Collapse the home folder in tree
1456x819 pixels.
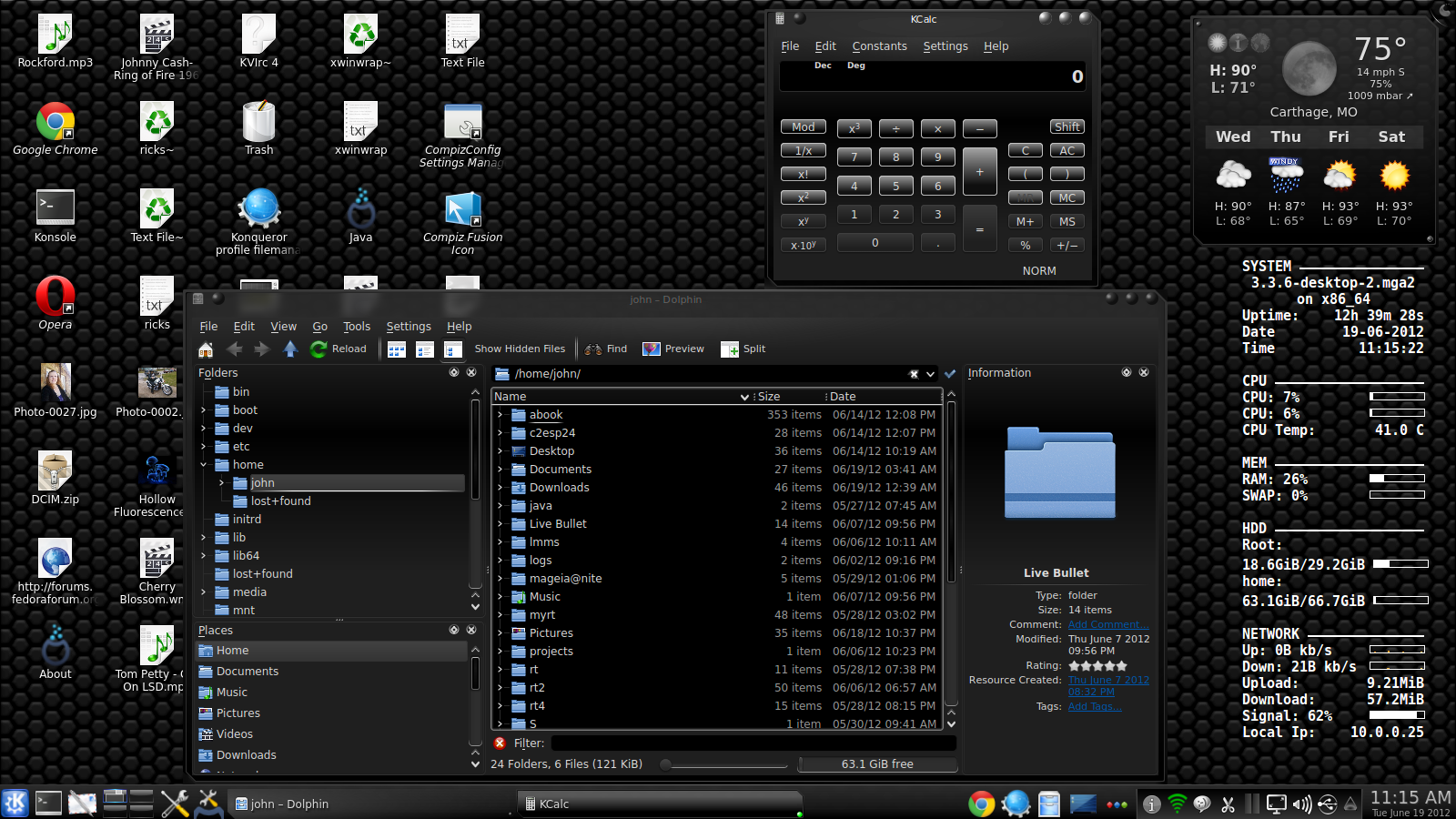[x=204, y=465]
